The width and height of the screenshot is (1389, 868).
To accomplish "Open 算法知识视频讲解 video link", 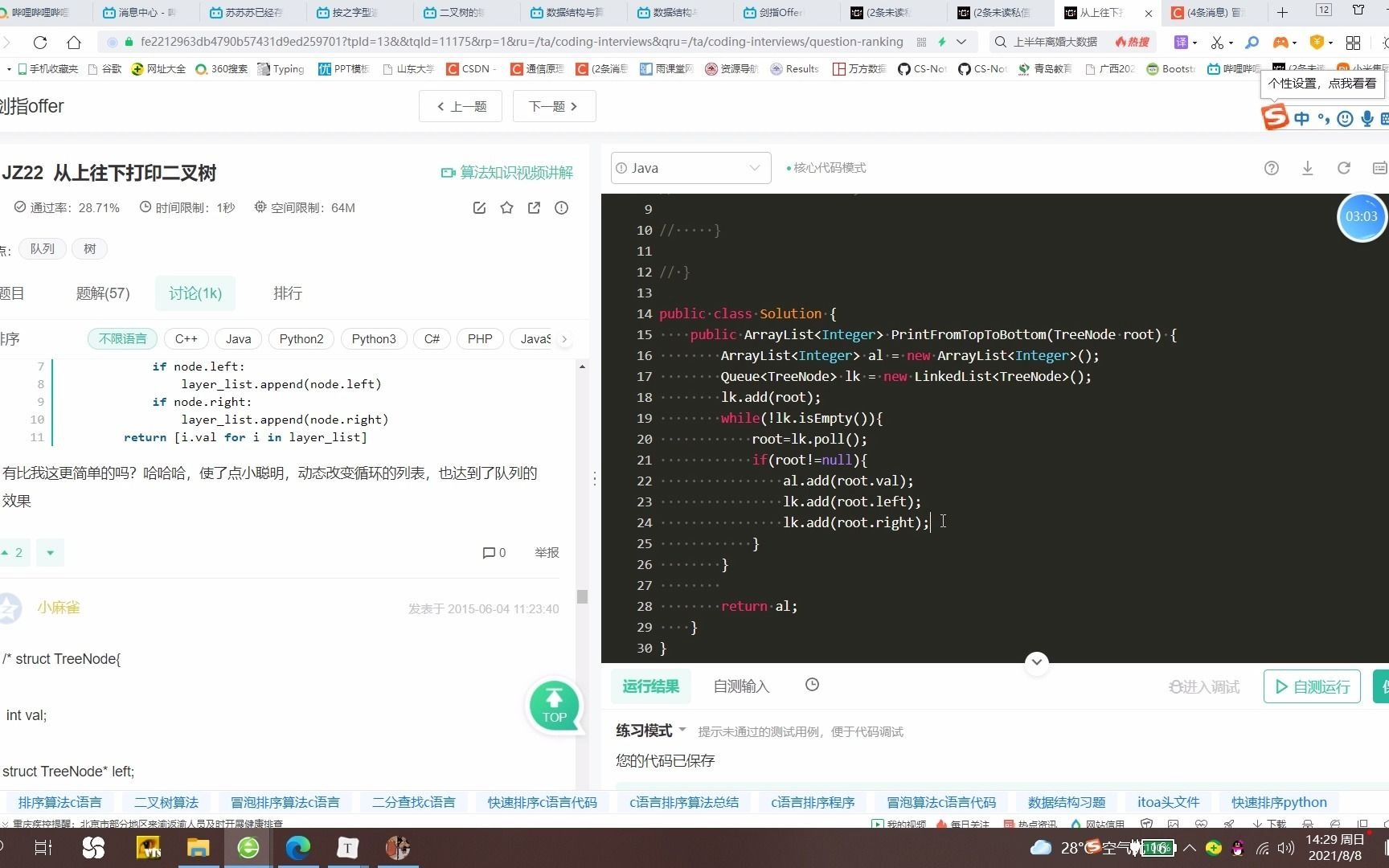I will click(507, 172).
